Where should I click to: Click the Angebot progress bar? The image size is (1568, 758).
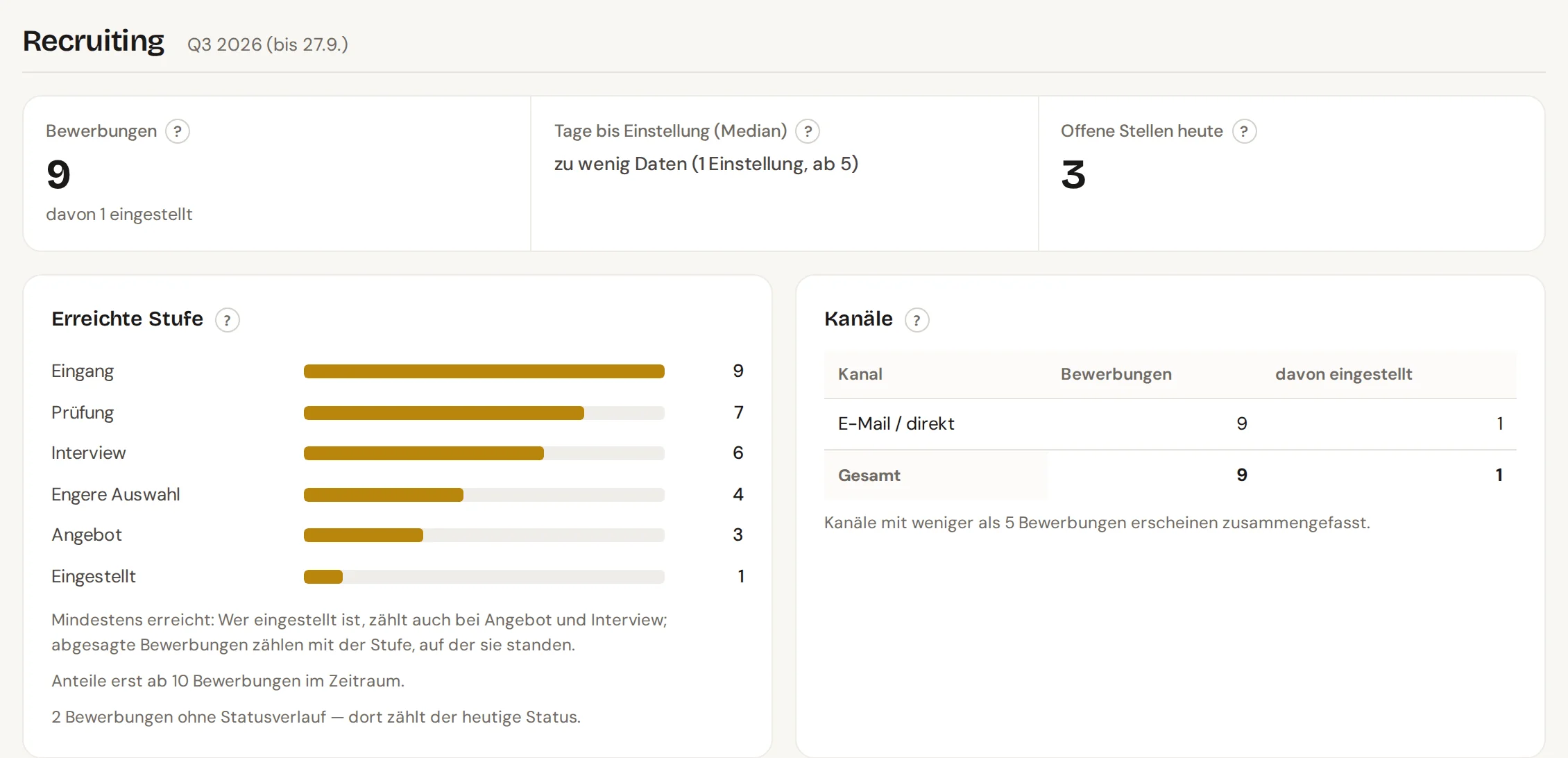(x=484, y=535)
